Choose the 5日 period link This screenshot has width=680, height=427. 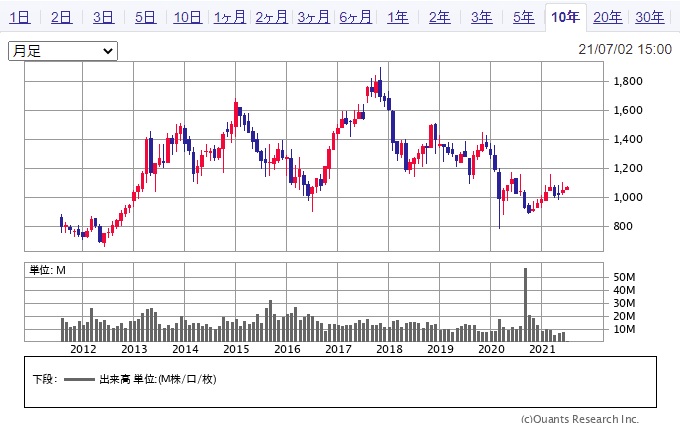tap(146, 17)
